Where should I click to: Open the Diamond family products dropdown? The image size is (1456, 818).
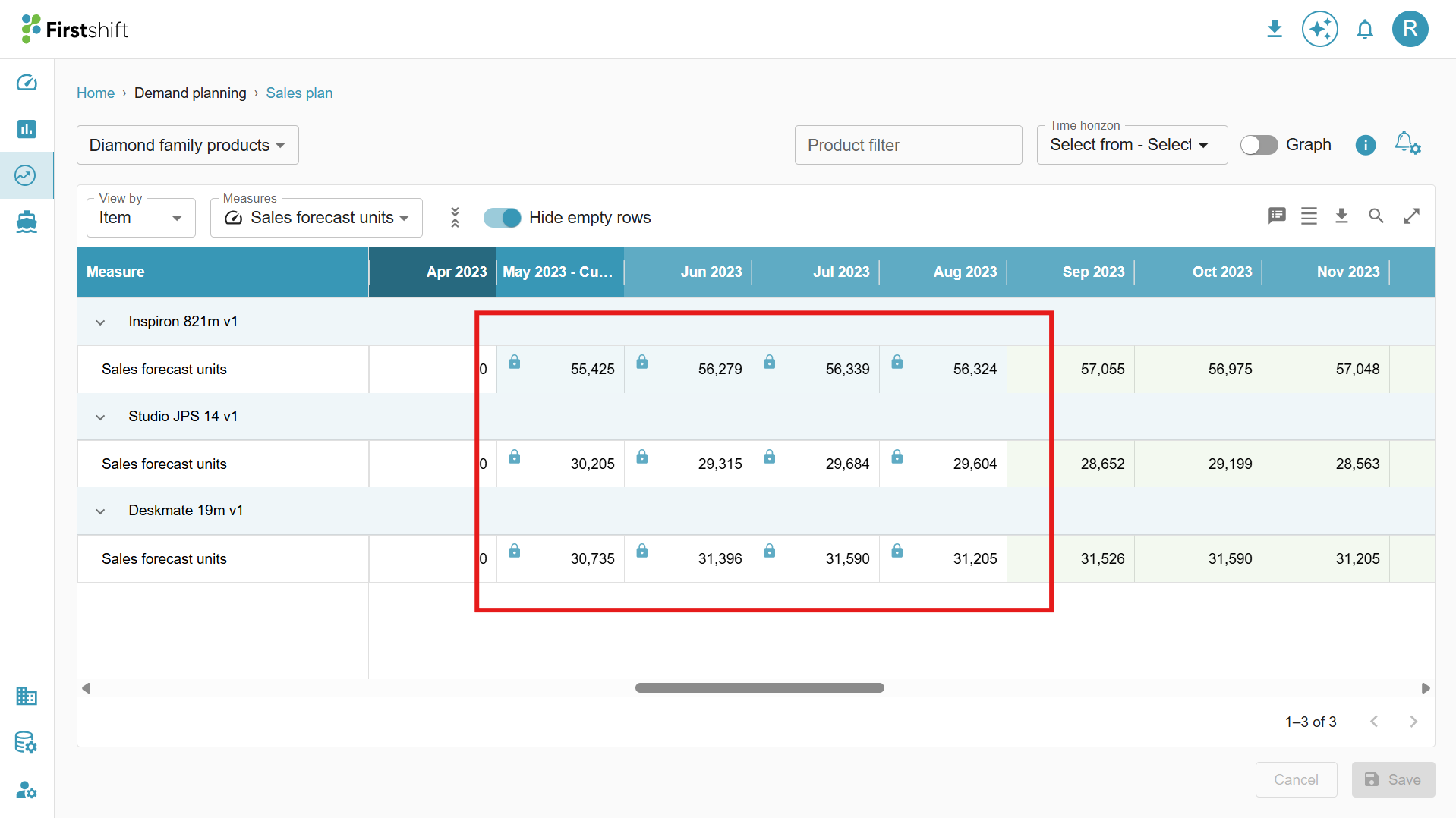188,145
